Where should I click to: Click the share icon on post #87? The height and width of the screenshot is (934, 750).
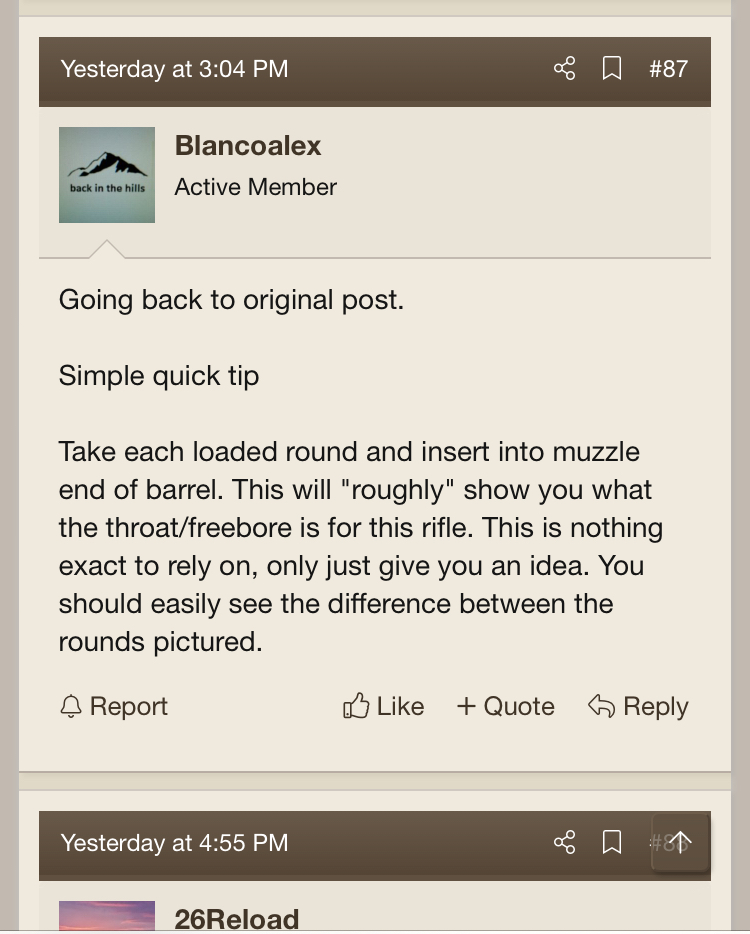click(x=564, y=69)
